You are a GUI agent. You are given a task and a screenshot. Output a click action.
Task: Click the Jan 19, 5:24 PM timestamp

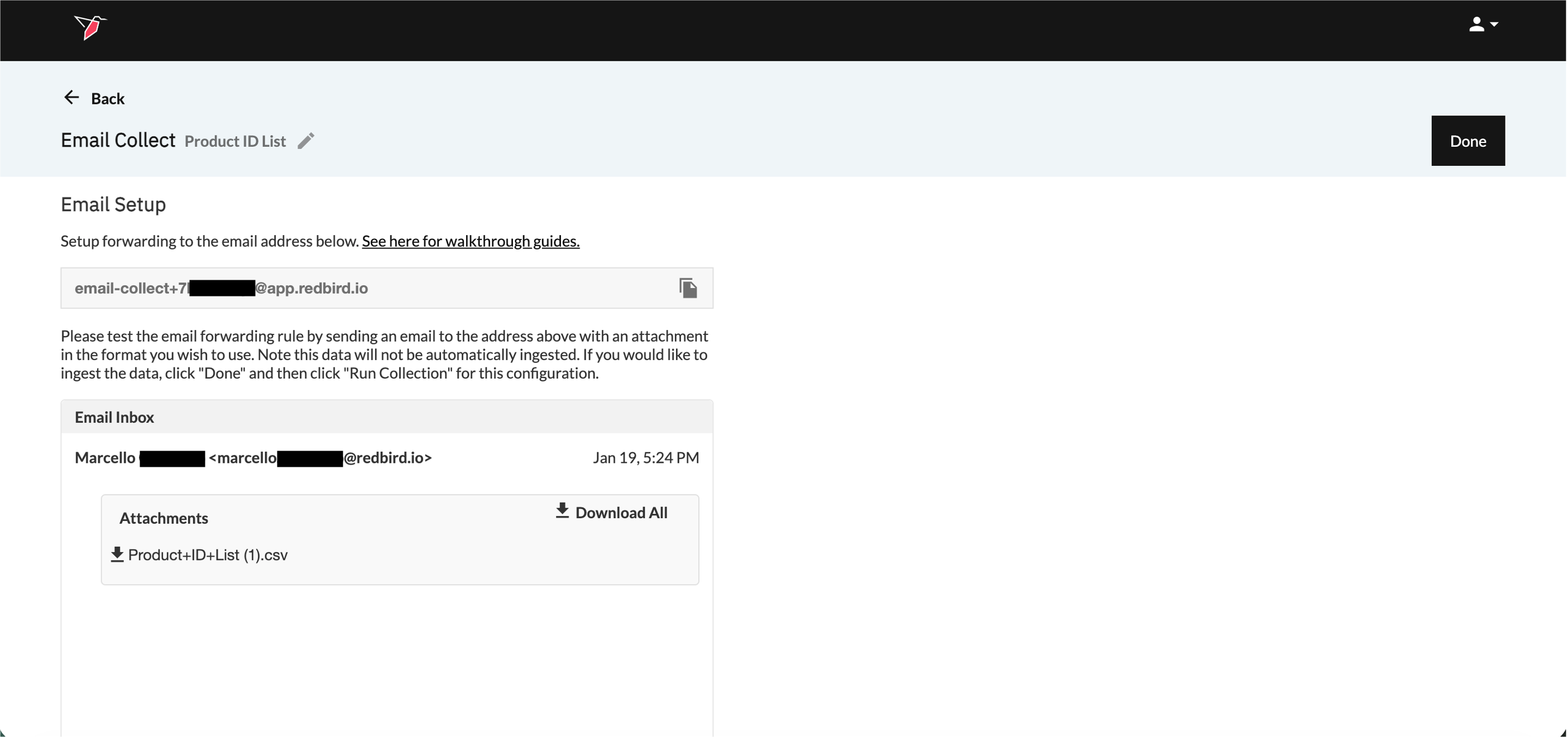(645, 458)
